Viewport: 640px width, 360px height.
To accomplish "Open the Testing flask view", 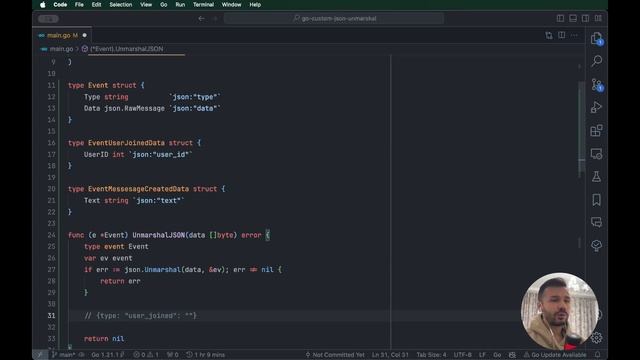I will pyautogui.click(x=596, y=177).
